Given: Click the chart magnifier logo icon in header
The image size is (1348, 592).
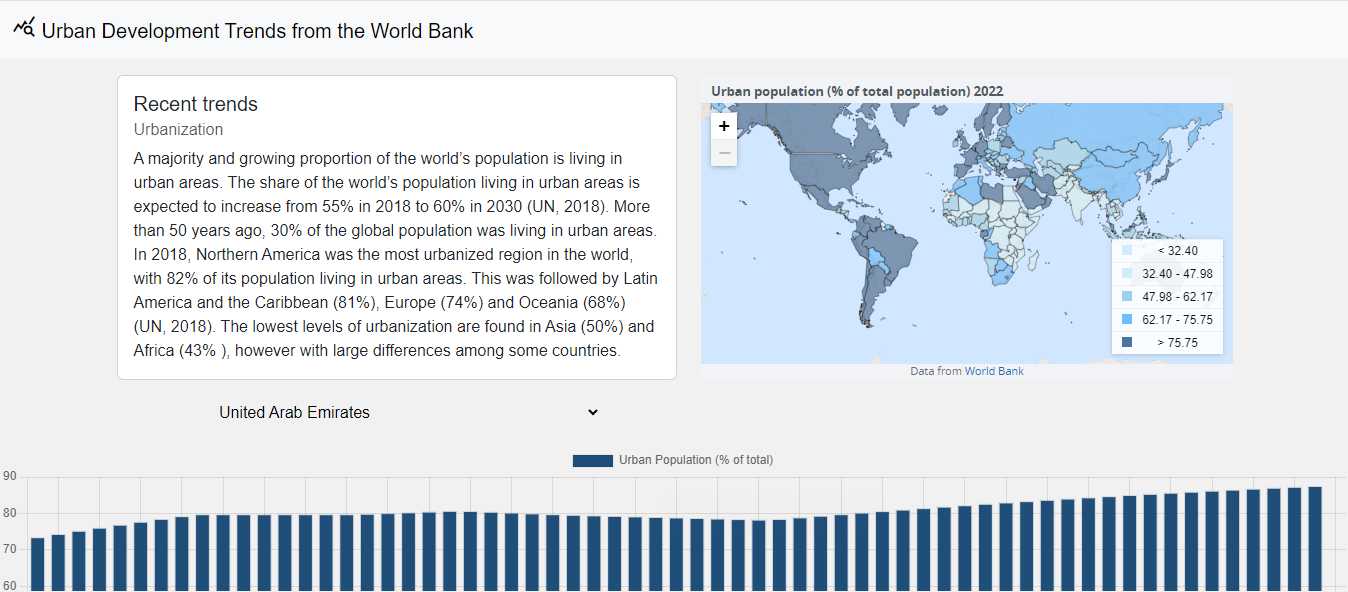Looking at the screenshot, I should [x=24, y=27].
